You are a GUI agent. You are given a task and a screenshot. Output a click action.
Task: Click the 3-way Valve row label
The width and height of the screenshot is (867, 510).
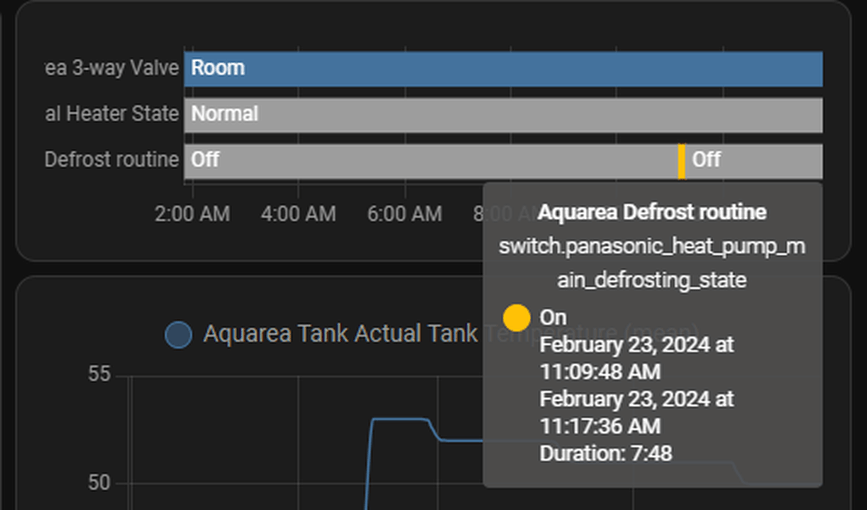pyautogui.click(x=112, y=68)
